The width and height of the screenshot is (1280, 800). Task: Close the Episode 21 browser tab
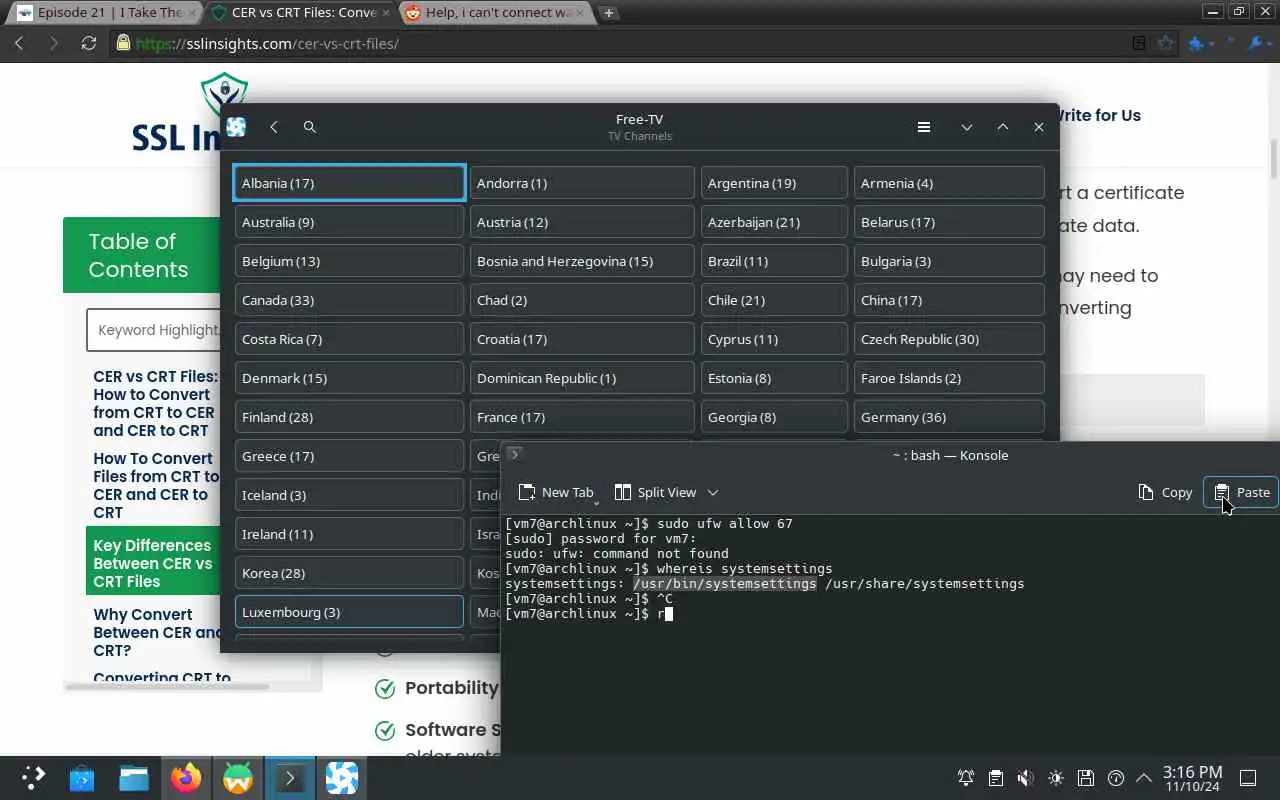pyautogui.click(x=194, y=13)
